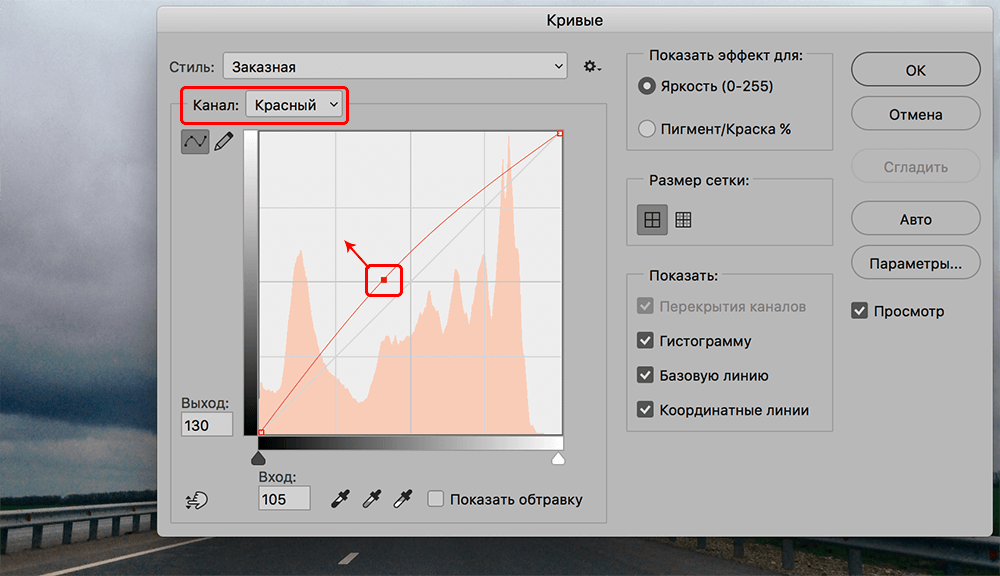1000x576 pixels.
Task: Click the gray point eyedropper
Action: pyautogui.click(x=373, y=498)
